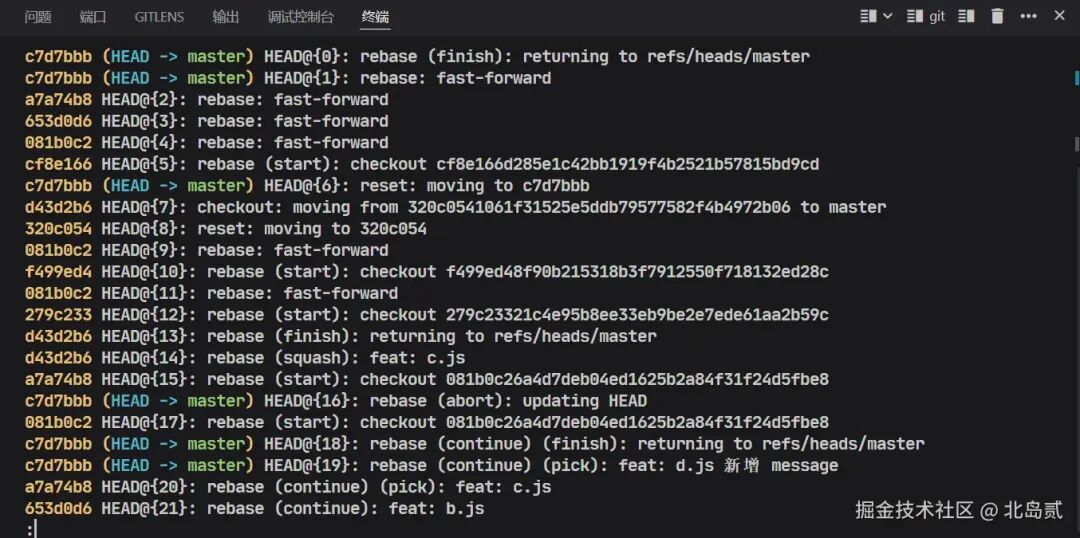The width and height of the screenshot is (1080, 538).
Task: Close the panel with the X icon
Action: [1059, 15]
